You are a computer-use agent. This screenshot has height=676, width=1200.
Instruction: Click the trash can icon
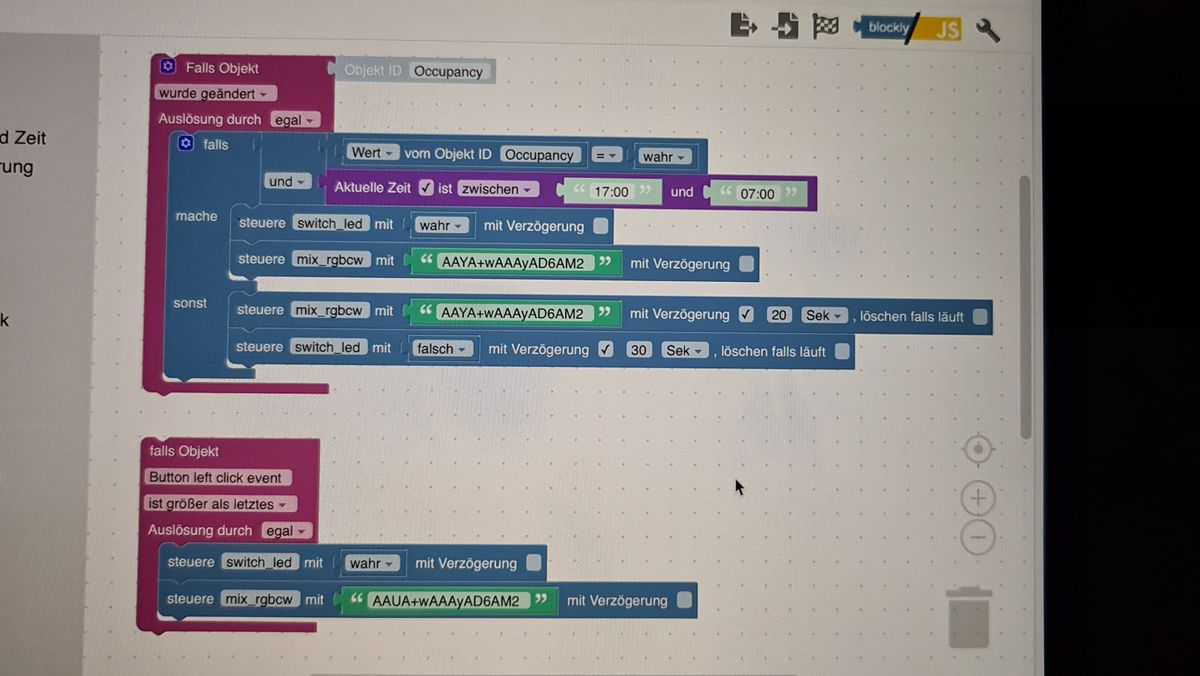(x=969, y=617)
